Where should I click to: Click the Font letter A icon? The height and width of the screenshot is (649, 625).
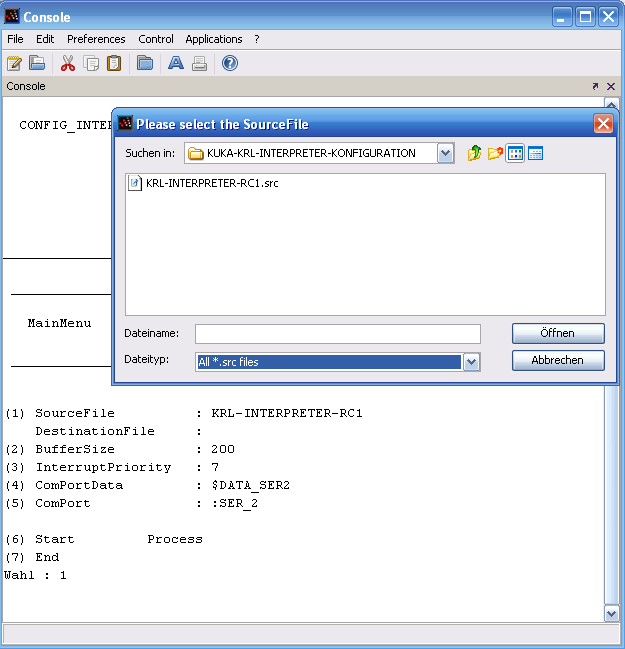click(176, 64)
